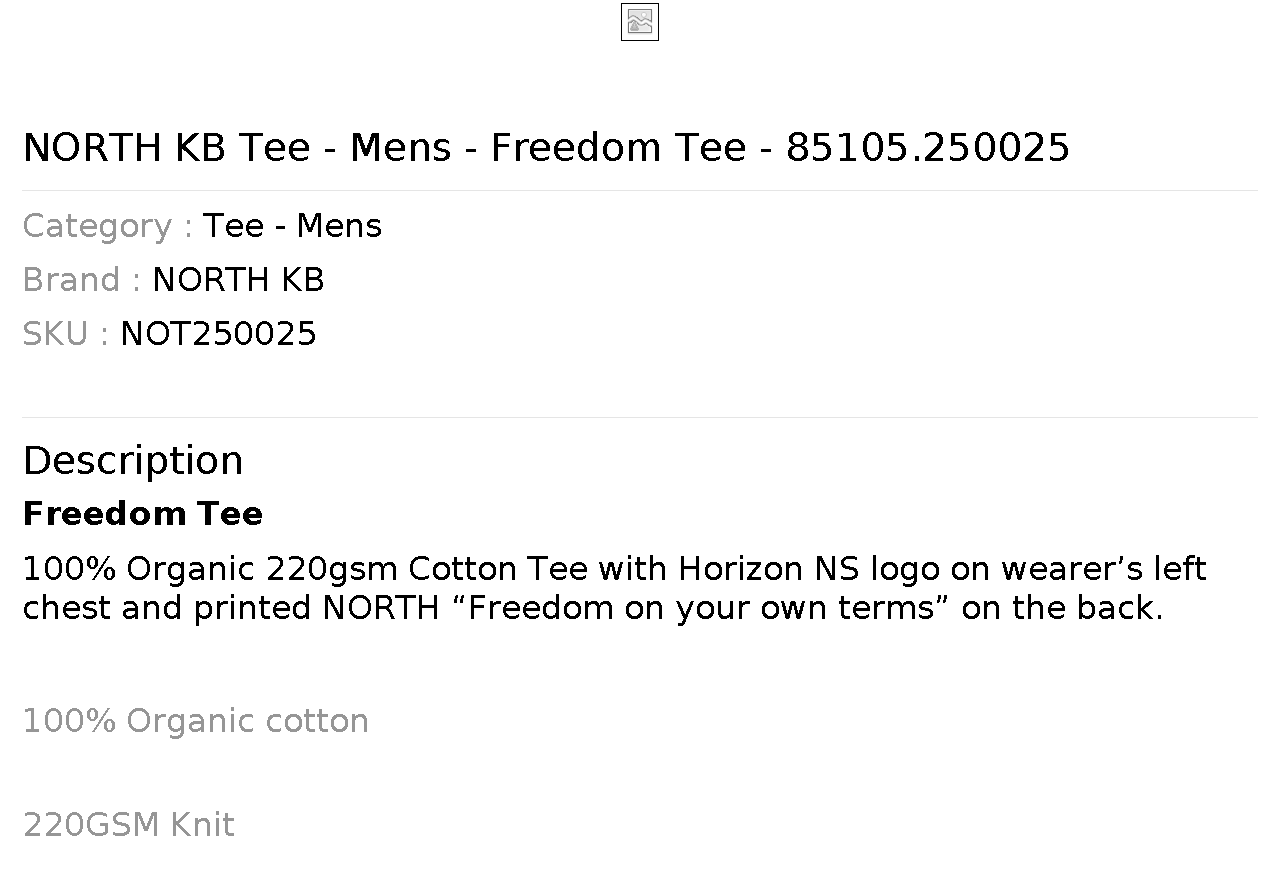Click the first description line mentioning Horizon NS logo
Viewport: 1280px width, 879px height.
pyautogui.click(x=614, y=569)
